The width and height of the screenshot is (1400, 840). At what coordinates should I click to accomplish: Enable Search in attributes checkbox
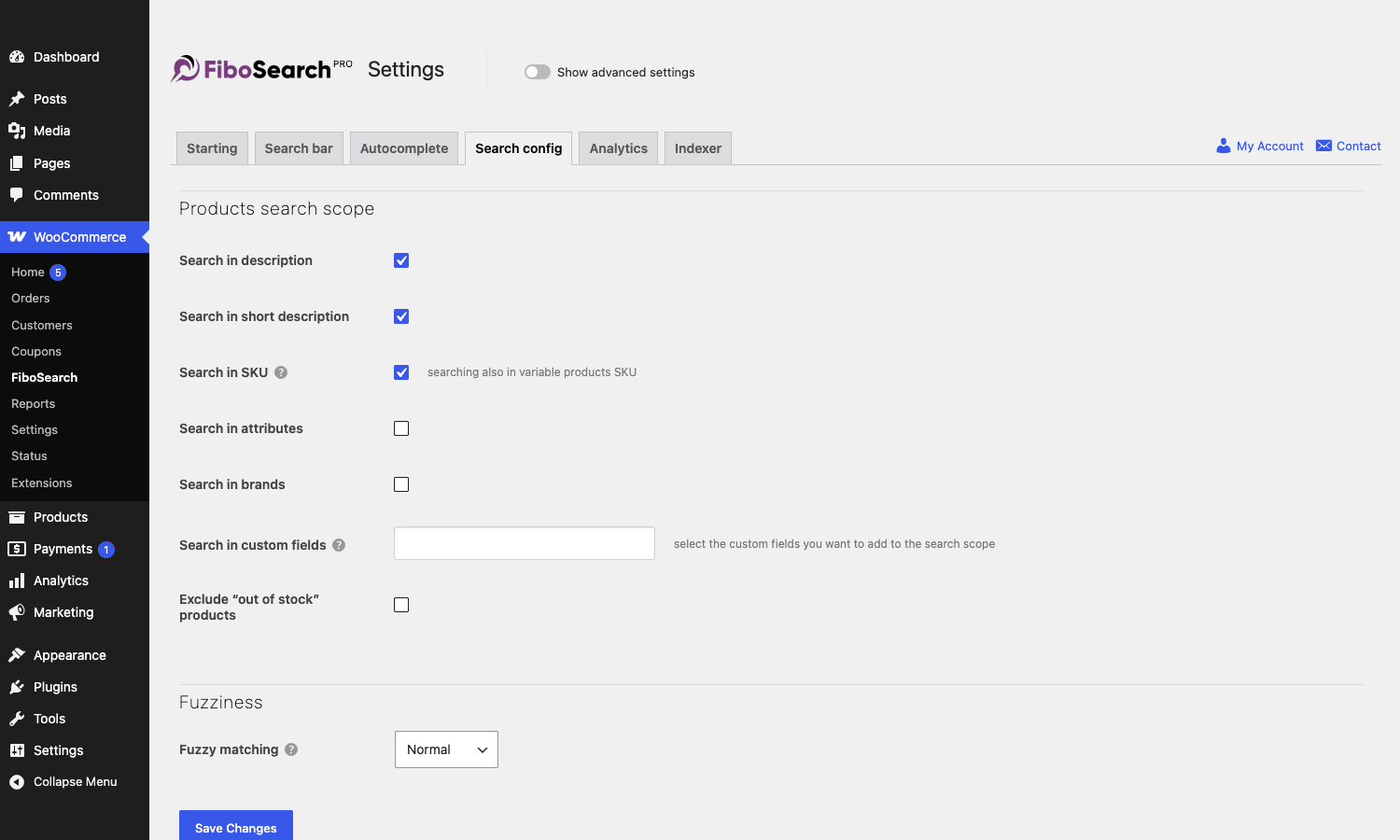(401, 428)
